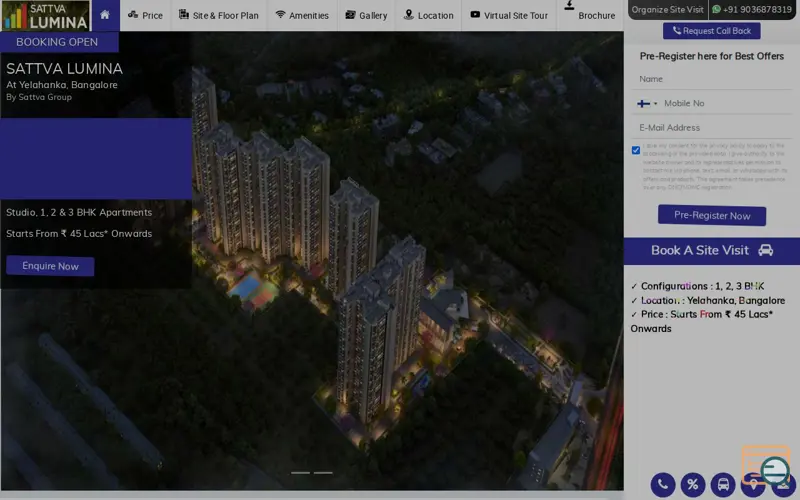Click the Virtual Site Tour video icon
The image size is (800, 500).
click(475, 14)
